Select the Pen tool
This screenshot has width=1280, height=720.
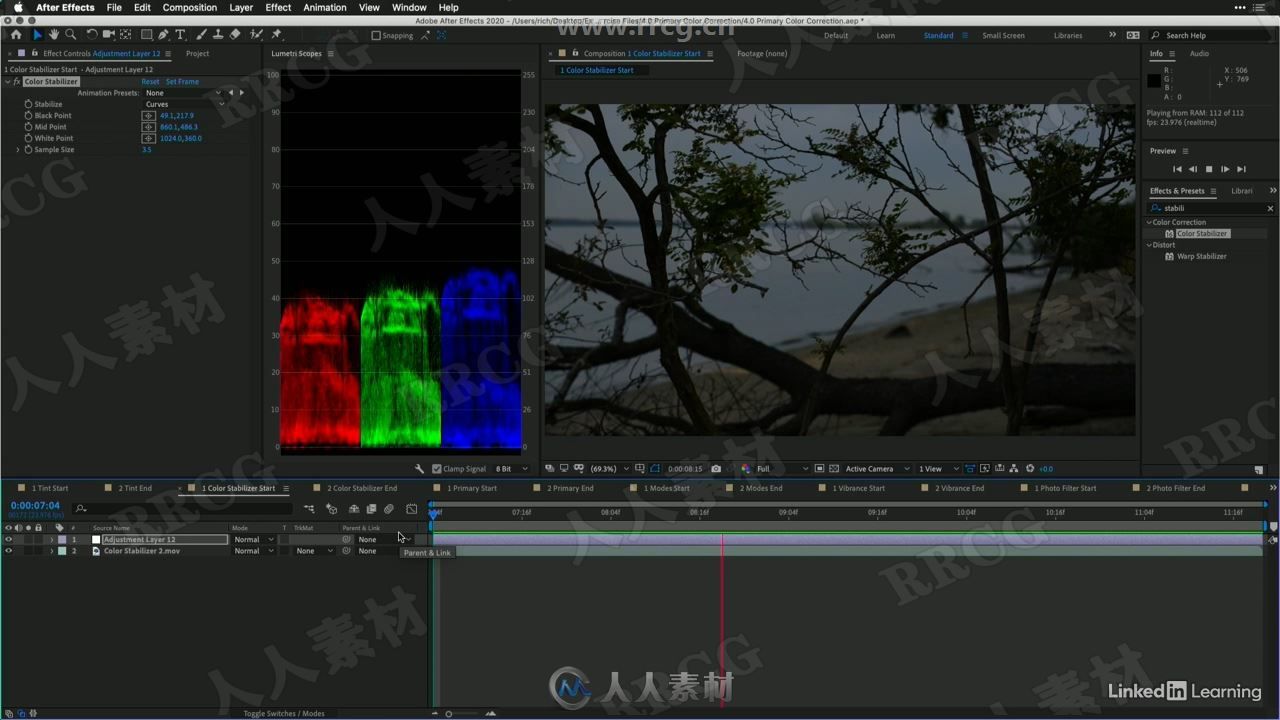(164, 35)
